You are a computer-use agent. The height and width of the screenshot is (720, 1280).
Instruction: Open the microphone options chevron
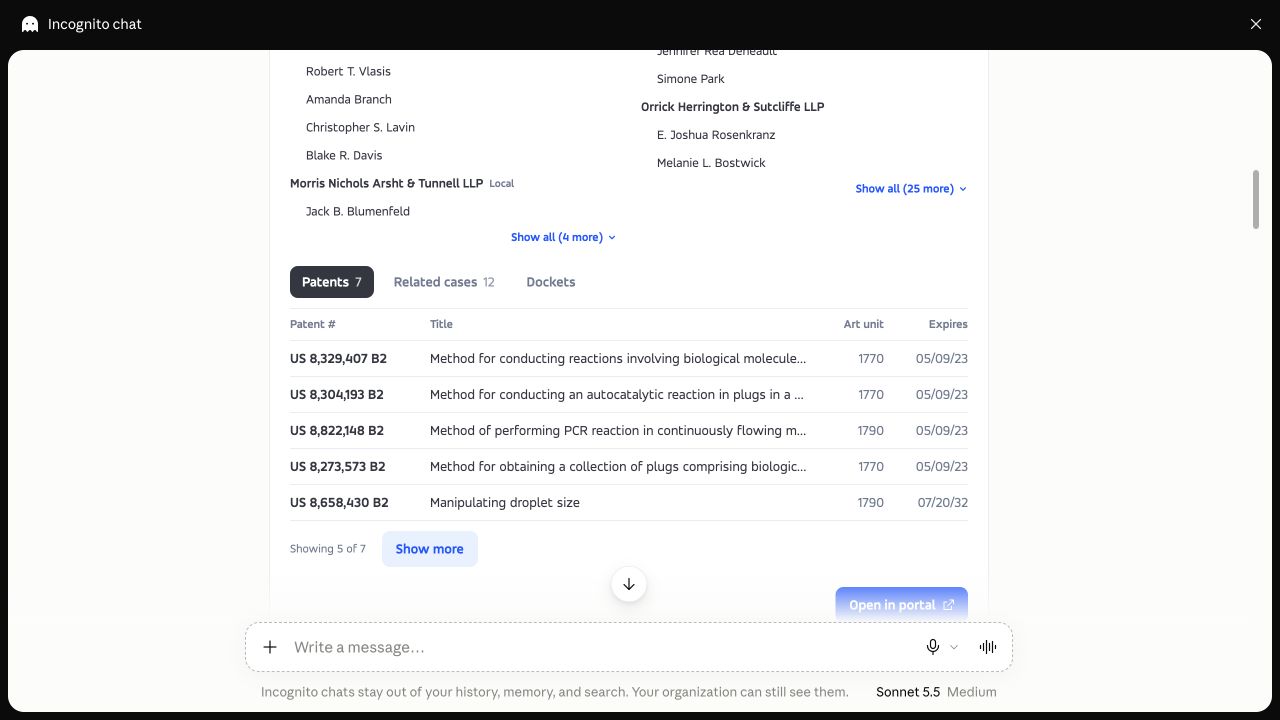click(954, 647)
